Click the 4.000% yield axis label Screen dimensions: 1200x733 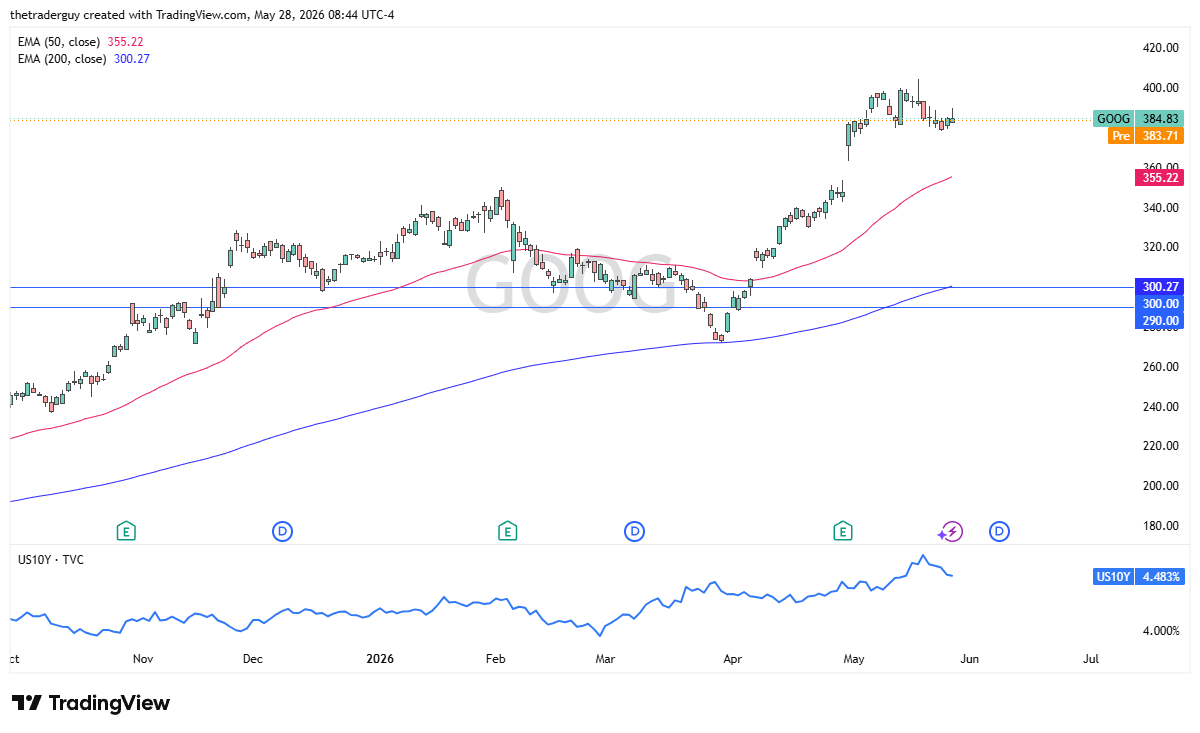[x=1160, y=631]
